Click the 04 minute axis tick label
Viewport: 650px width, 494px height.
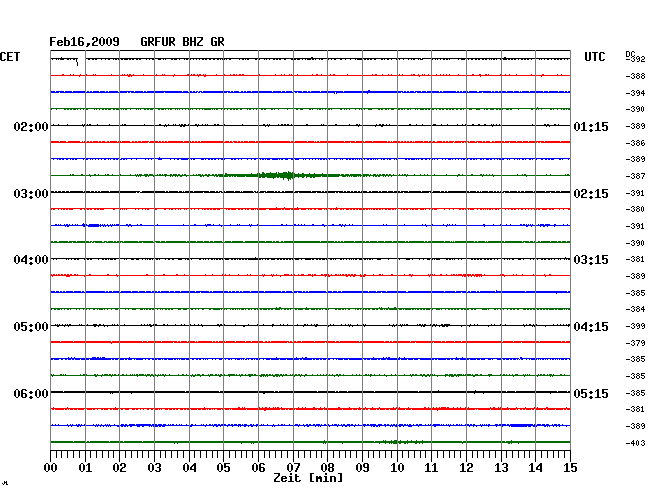point(189,468)
